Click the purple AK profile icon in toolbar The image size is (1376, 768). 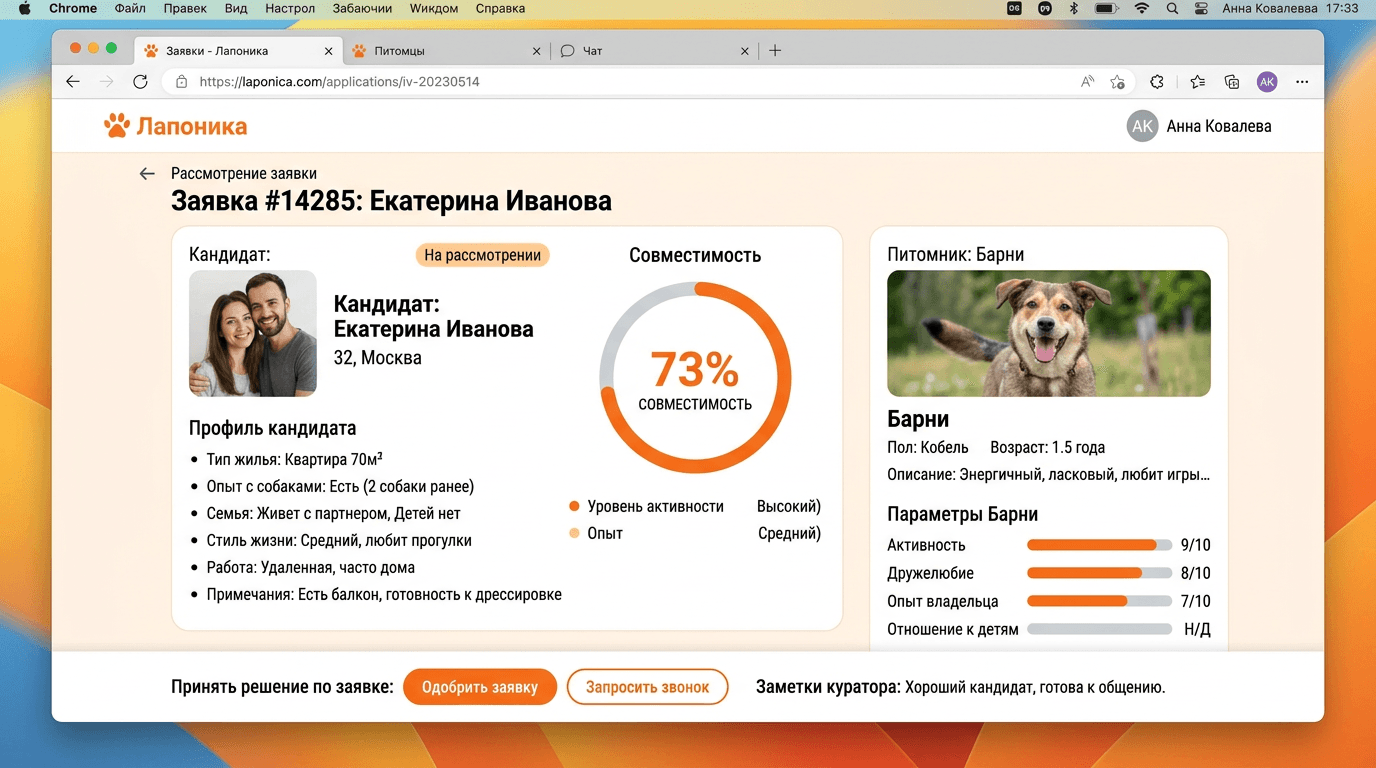pyautogui.click(x=1267, y=82)
